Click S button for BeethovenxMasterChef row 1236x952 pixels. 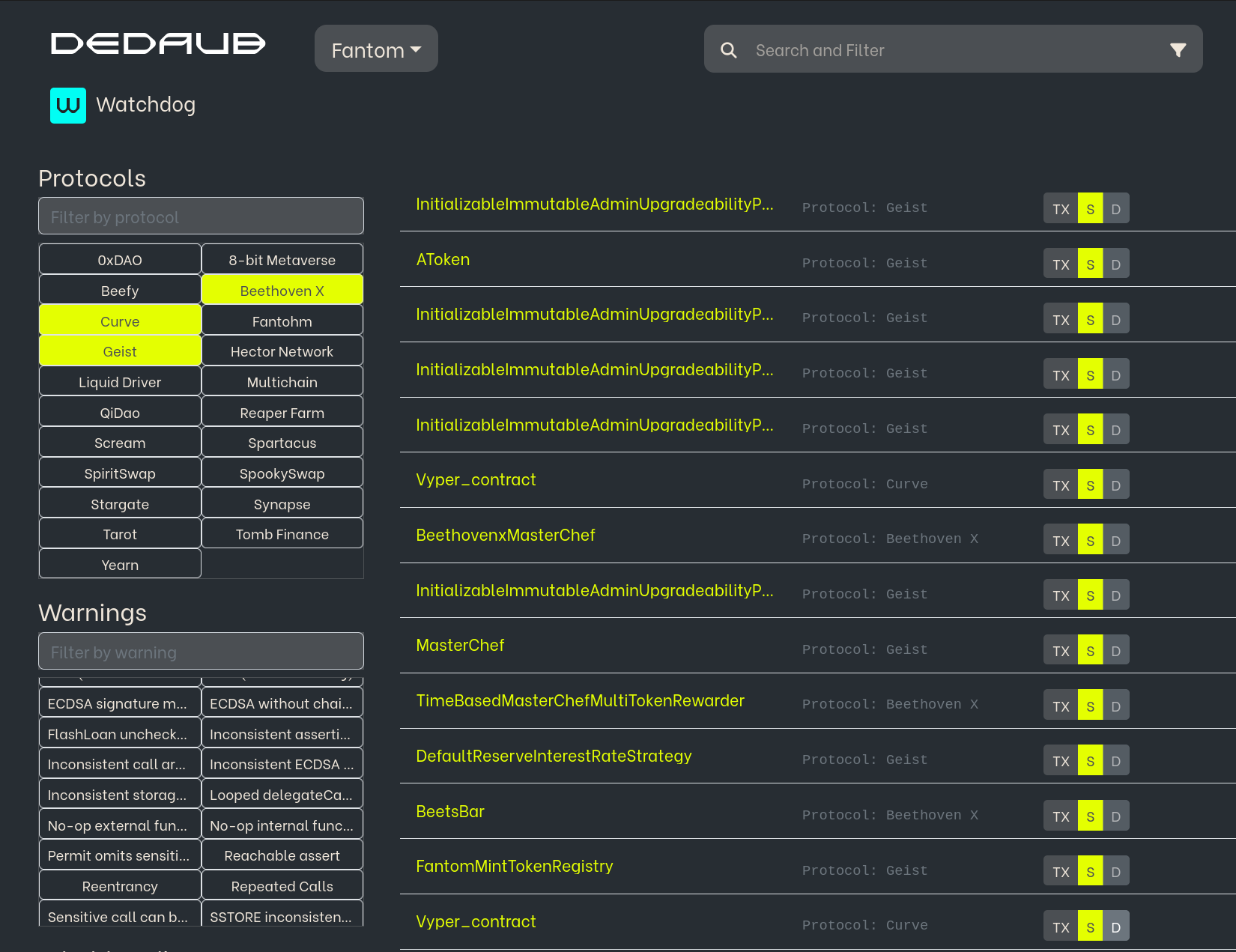[1090, 540]
